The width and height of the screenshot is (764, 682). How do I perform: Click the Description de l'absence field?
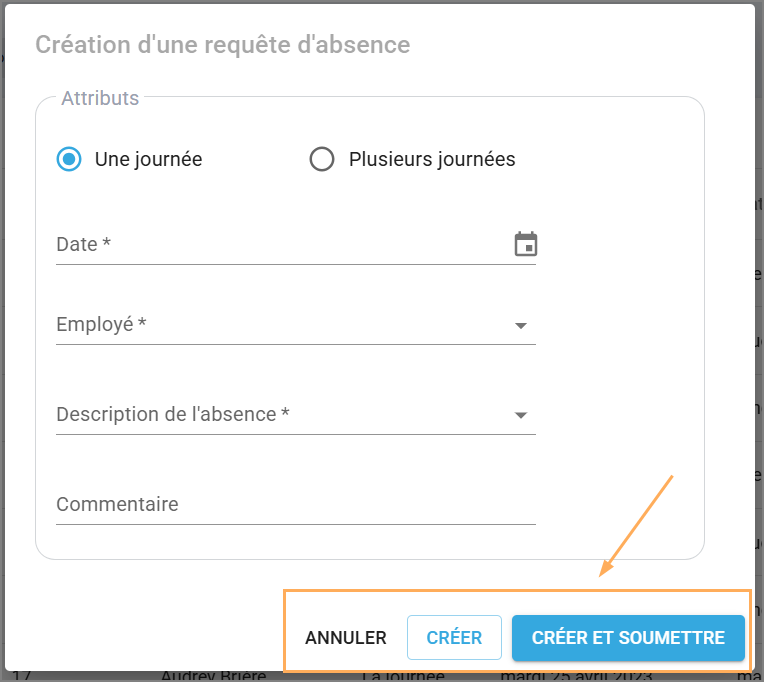point(280,415)
